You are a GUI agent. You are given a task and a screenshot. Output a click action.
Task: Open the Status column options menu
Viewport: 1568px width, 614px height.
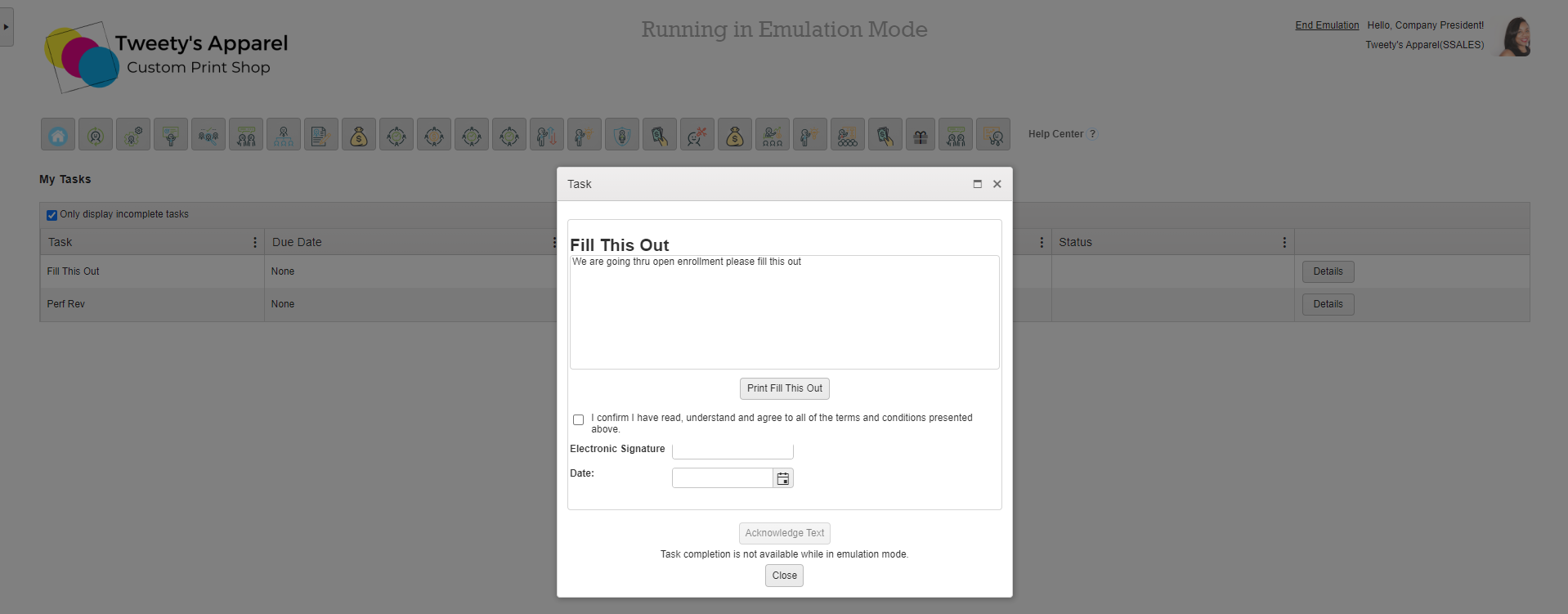[1284, 243]
